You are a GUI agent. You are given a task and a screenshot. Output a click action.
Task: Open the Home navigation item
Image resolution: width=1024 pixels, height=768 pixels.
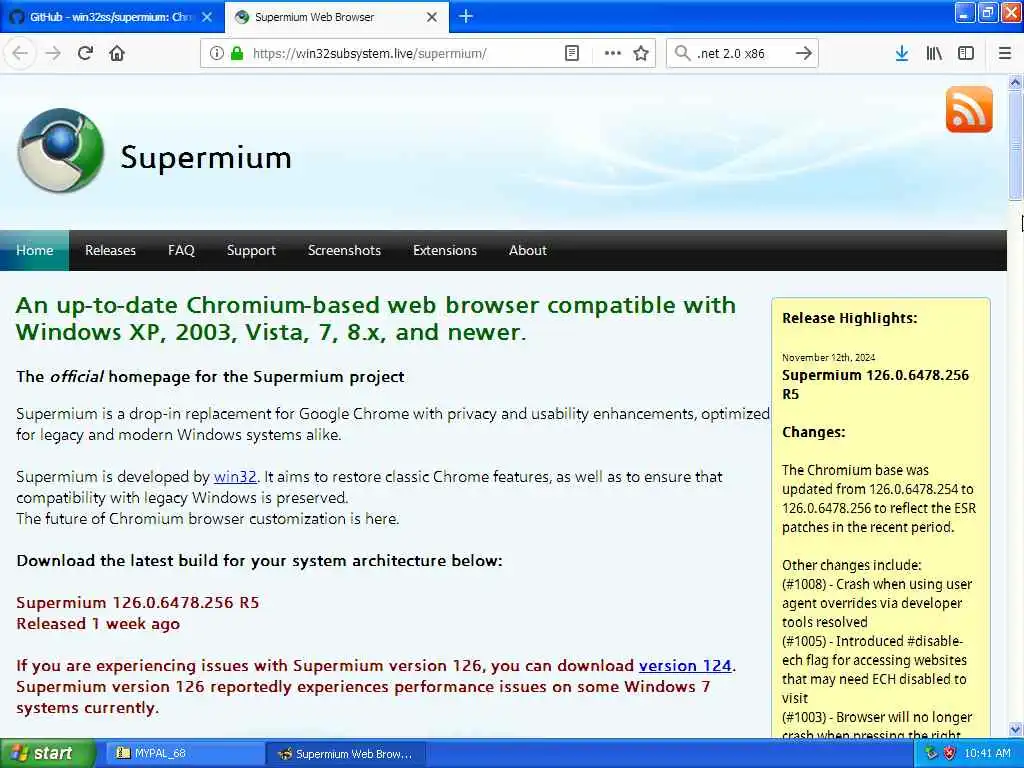click(35, 250)
